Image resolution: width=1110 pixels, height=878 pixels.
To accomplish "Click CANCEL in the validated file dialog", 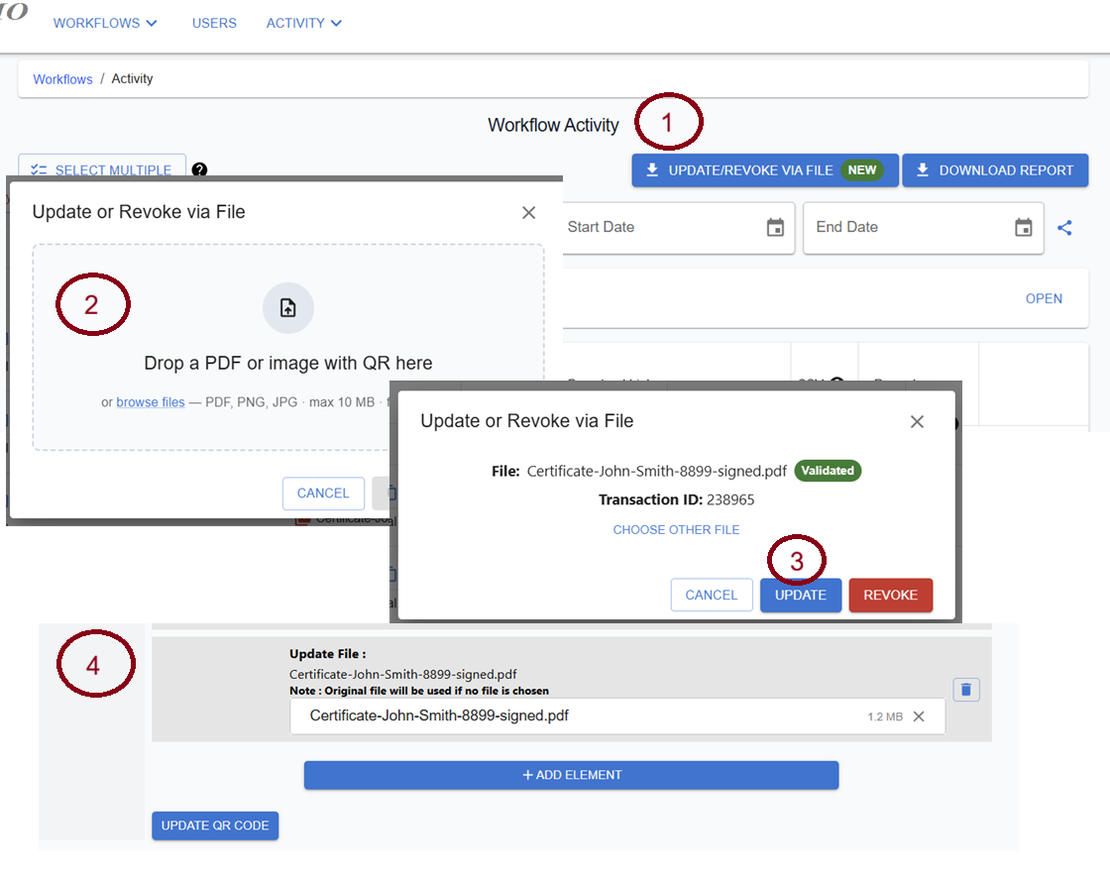I will (711, 595).
